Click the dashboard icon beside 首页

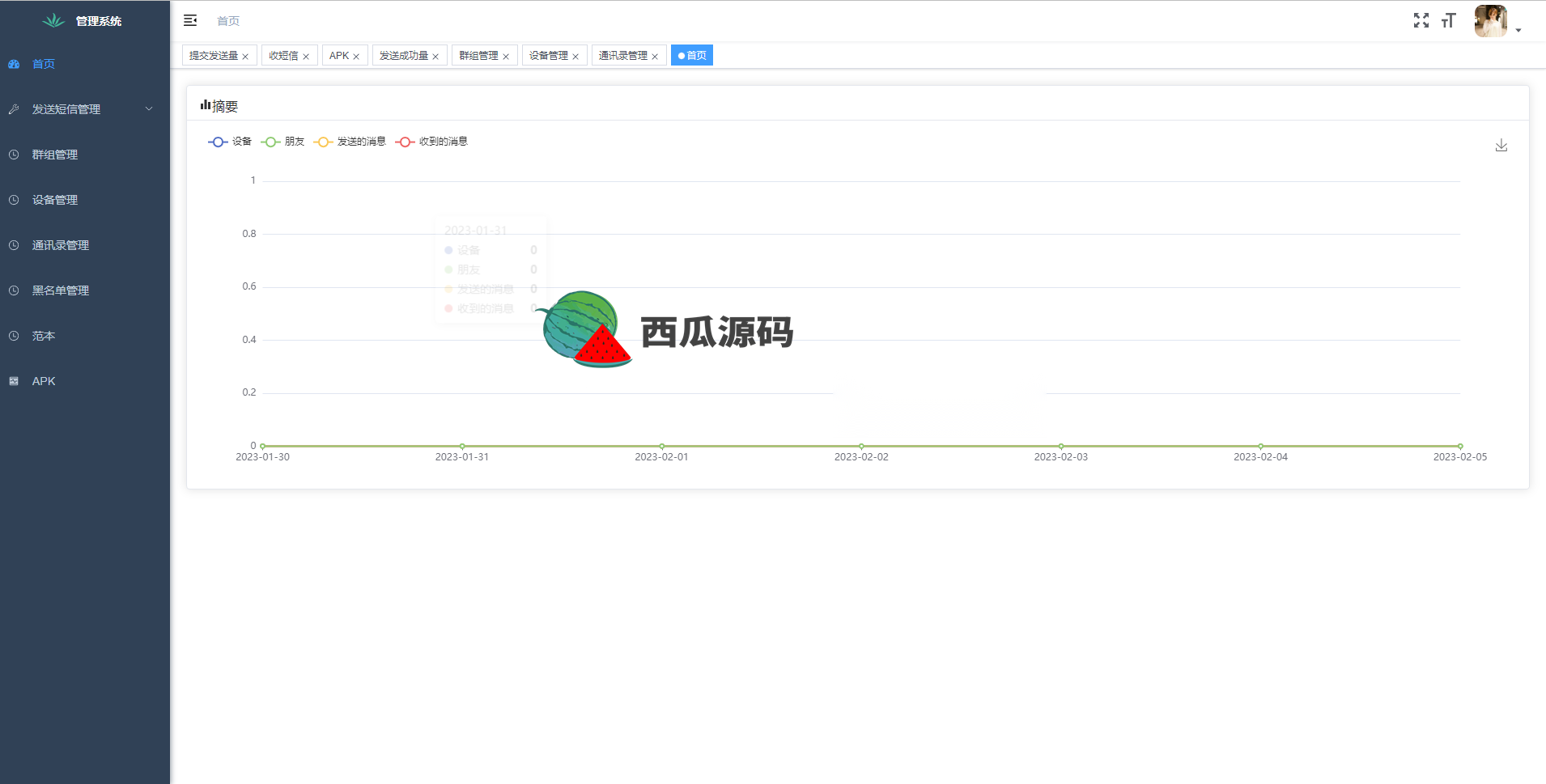coord(14,64)
